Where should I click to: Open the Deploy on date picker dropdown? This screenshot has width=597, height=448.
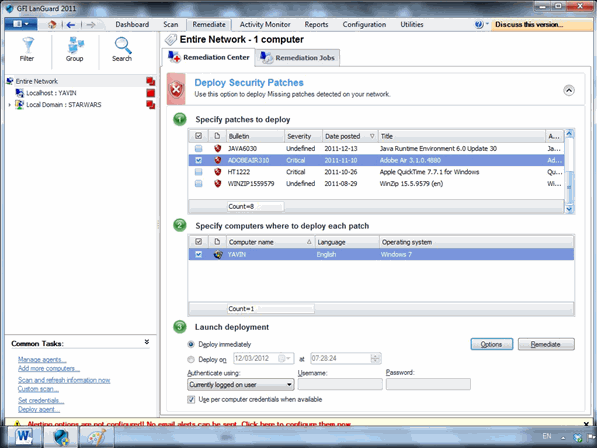(285, 358)
